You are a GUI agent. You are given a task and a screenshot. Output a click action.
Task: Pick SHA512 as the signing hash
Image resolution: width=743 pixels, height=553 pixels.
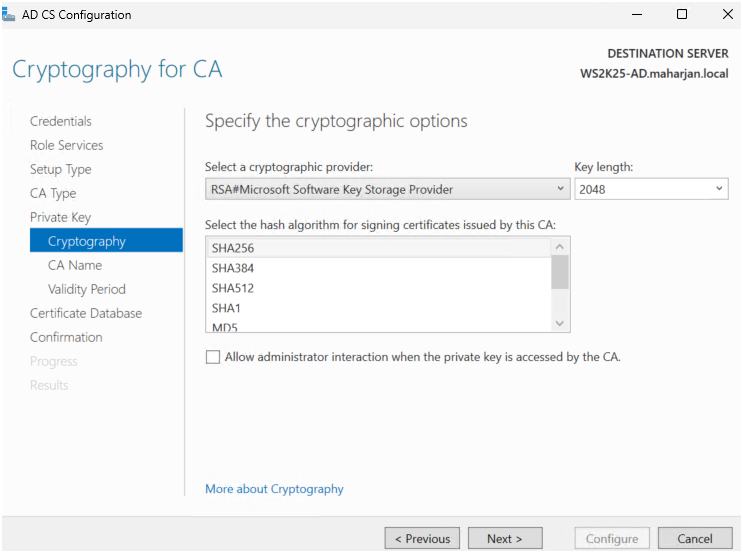tap(233, 288)
